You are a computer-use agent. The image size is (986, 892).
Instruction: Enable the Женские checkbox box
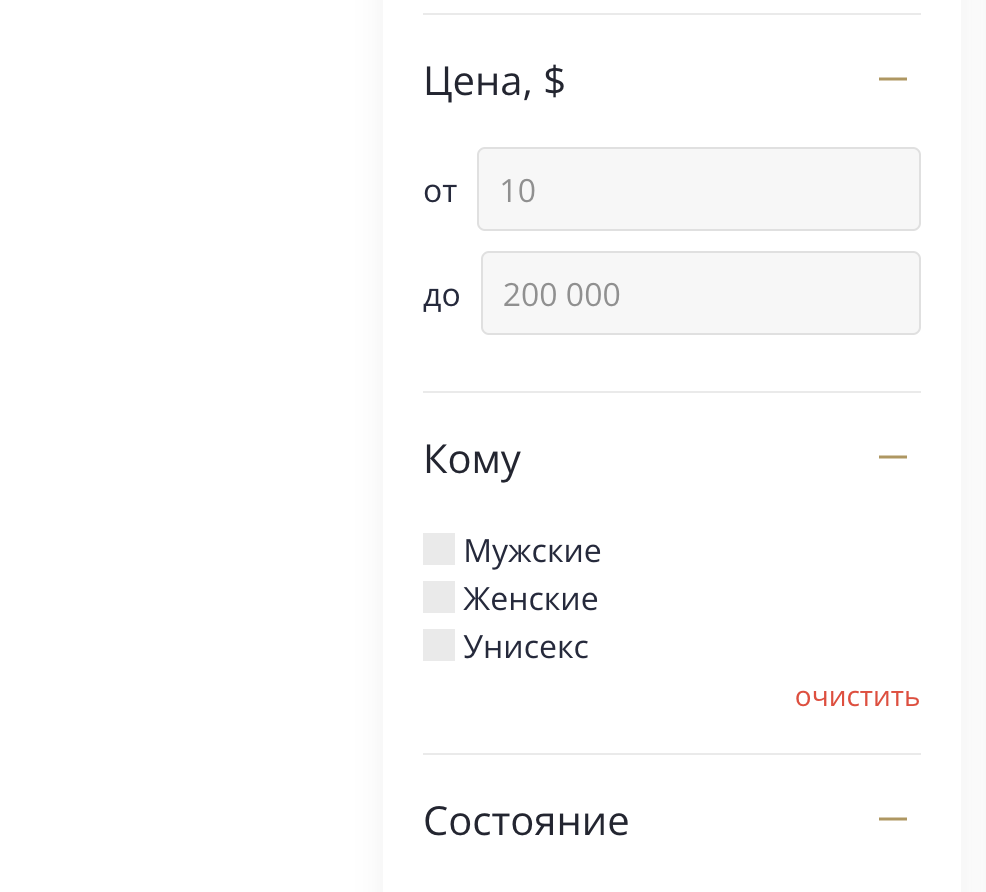point(439,597)
